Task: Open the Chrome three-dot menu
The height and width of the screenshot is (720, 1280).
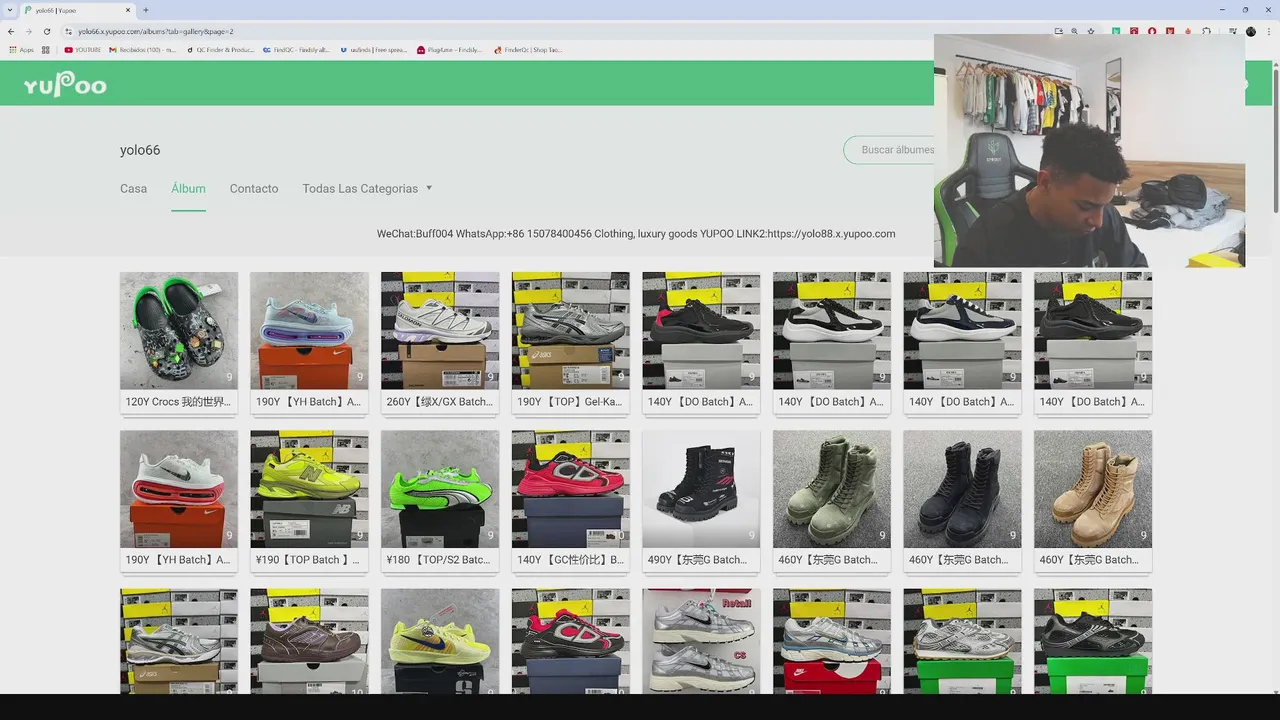Action: 1268,31
